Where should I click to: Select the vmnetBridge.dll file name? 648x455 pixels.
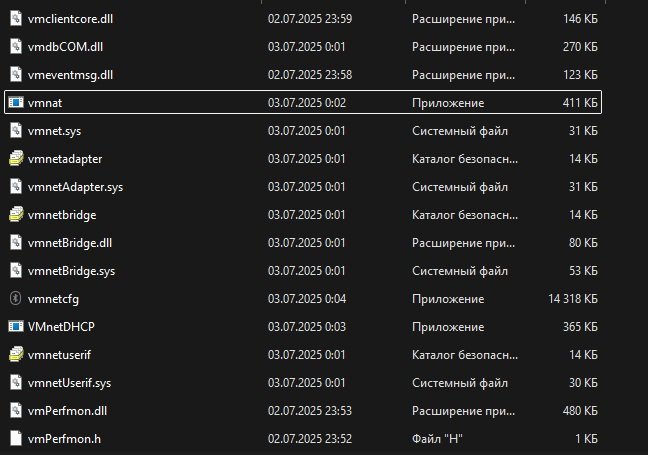(71, 242)
